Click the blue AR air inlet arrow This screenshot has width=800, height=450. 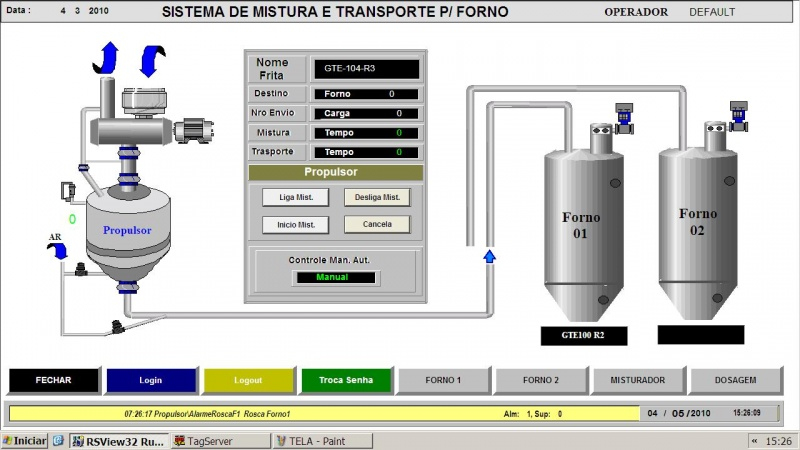[x=60, y=254]
